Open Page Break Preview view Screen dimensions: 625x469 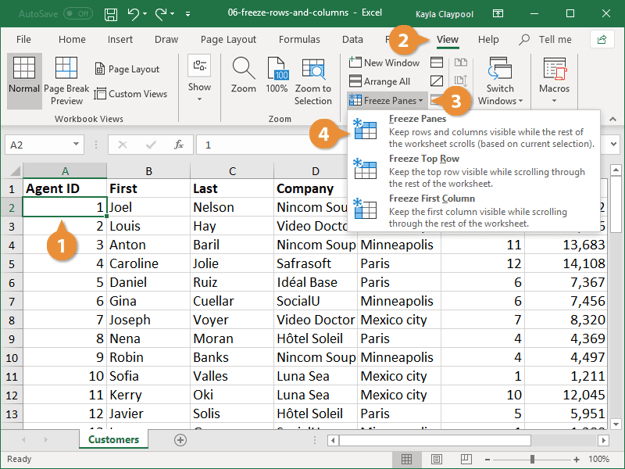66,80
